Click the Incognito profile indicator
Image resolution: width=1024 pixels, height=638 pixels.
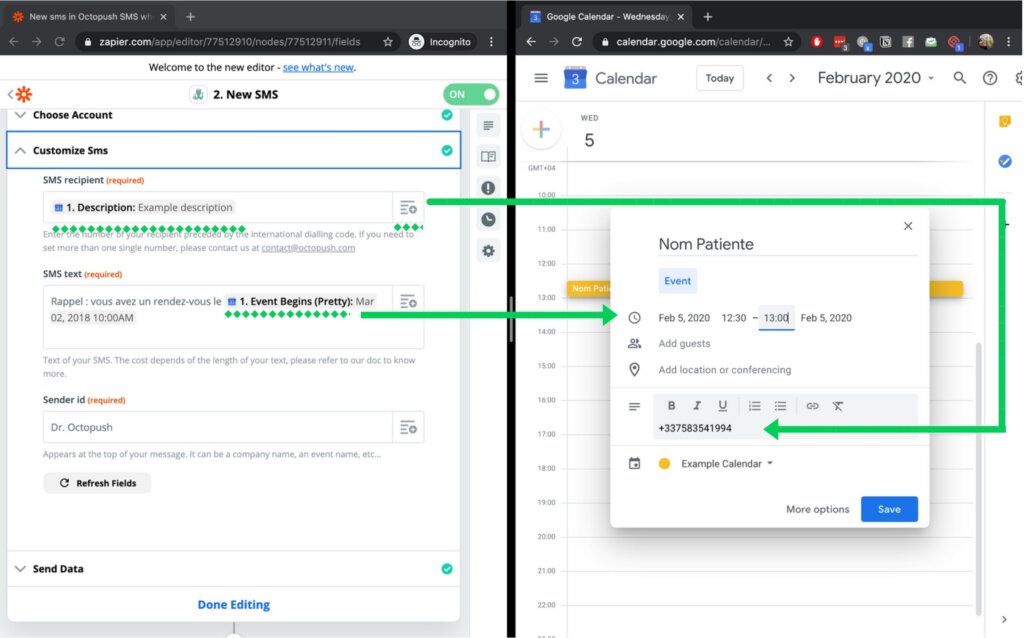(440, 42)
